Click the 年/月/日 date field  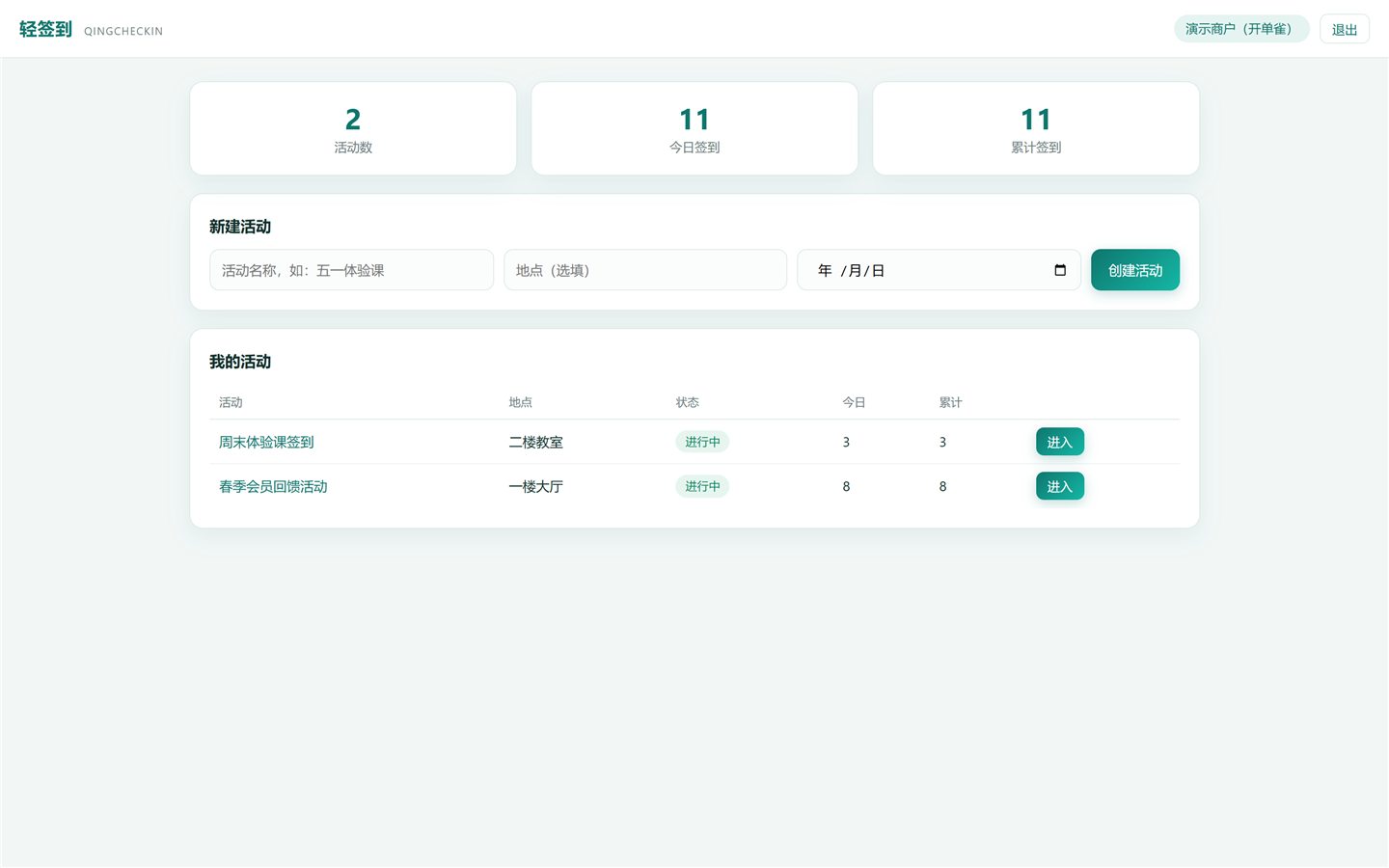pos(939,270)
